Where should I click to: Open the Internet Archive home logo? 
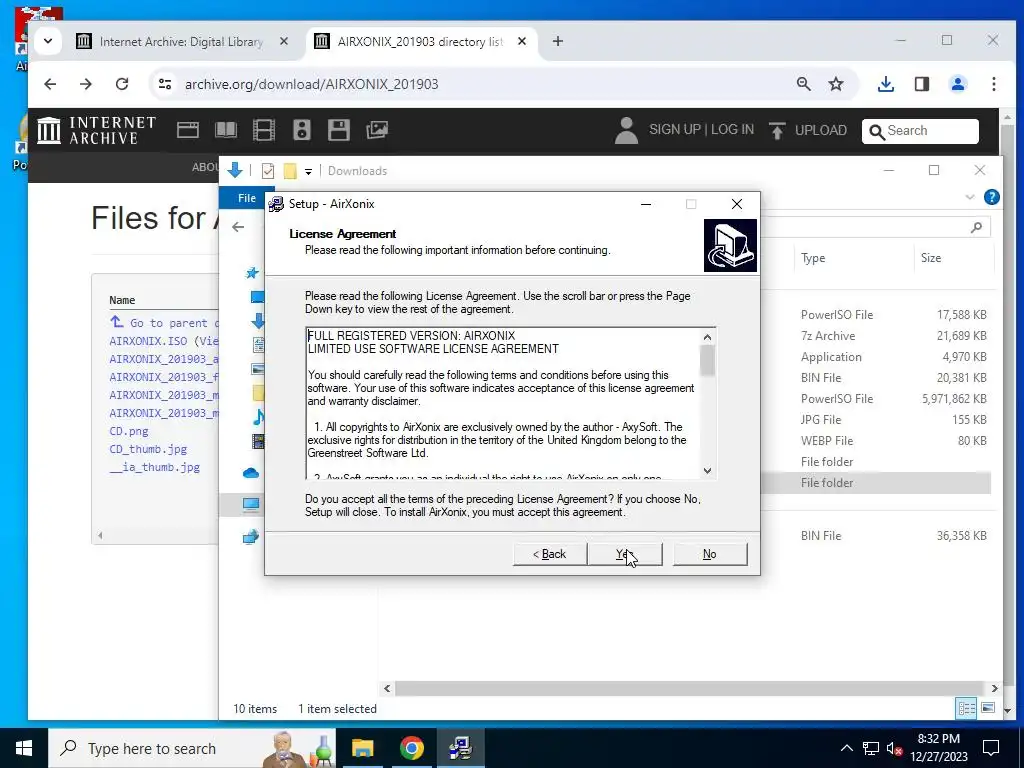(97, 130)
